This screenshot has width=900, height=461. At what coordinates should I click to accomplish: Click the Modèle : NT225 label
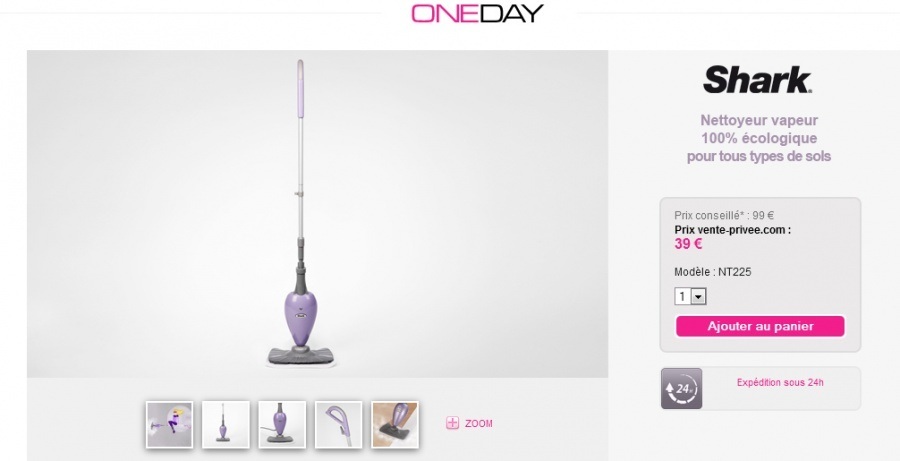(712, 272)
